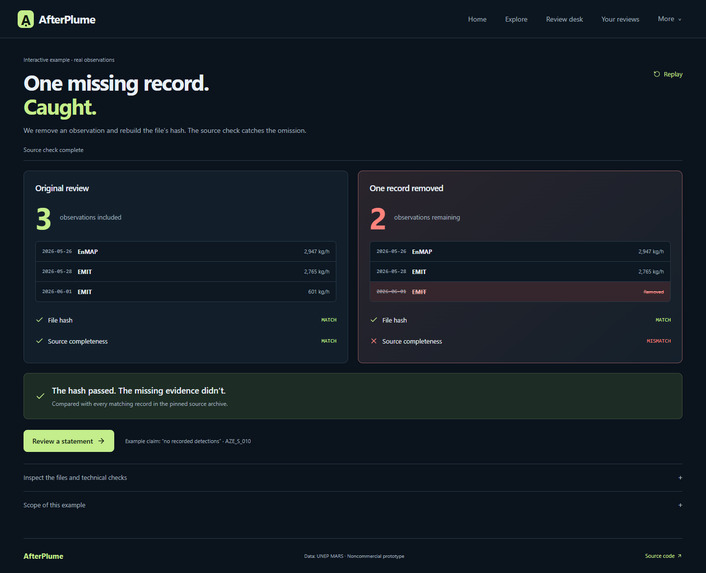Select the EMIT 601 kg/h row in Original review

click(186, 292)
